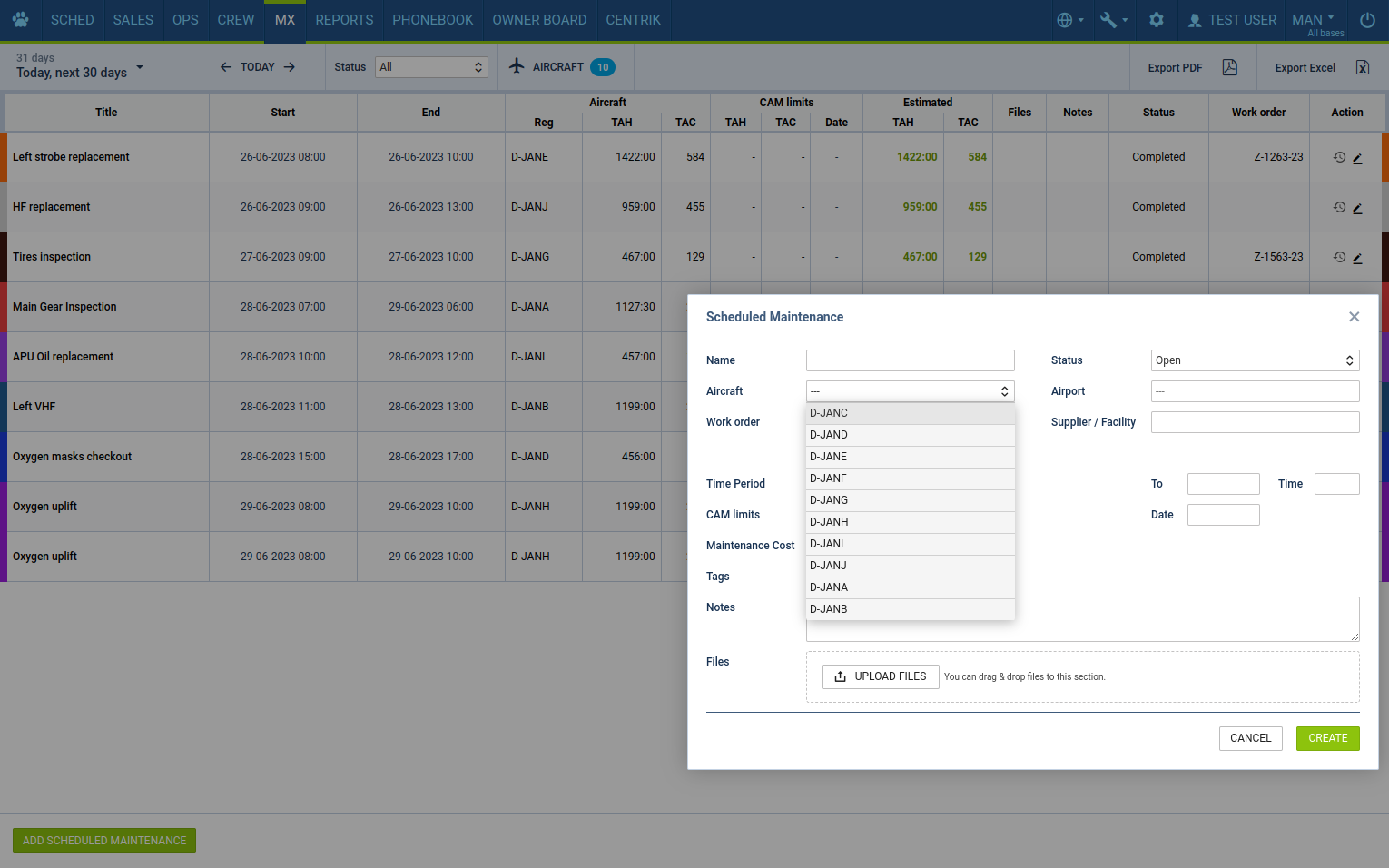Expand the Today, next 30 days selector

click(80, 66)
